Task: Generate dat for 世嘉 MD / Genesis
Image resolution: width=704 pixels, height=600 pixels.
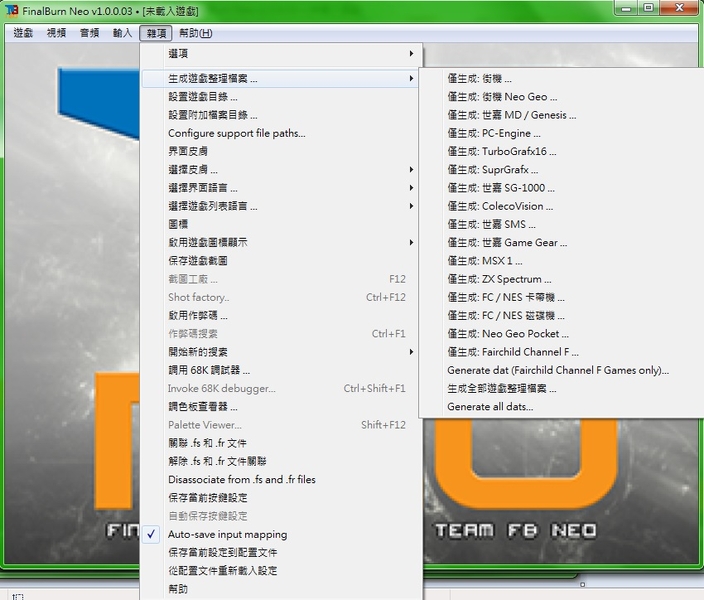Action: (x=562, y=115)
